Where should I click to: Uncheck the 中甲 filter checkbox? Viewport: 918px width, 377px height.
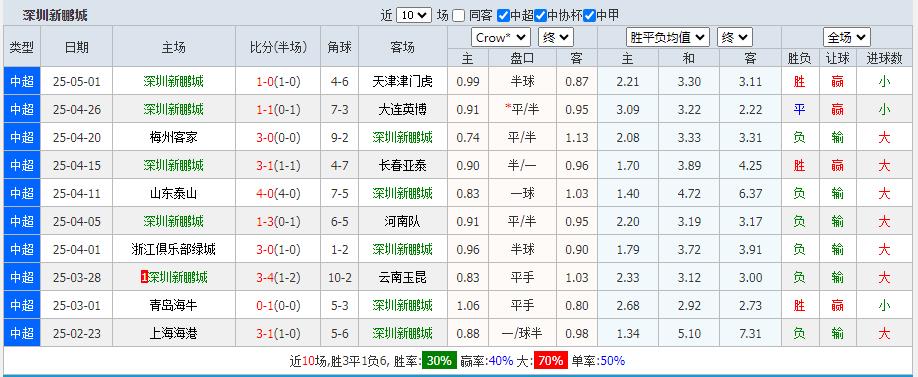(x=590, y=16)
